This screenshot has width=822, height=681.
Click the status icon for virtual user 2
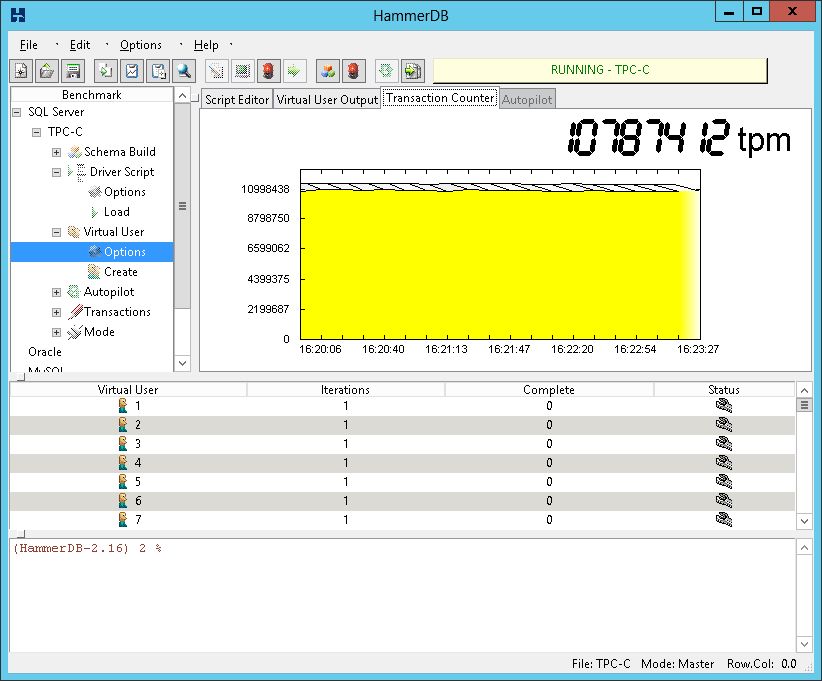click(724, 424)
